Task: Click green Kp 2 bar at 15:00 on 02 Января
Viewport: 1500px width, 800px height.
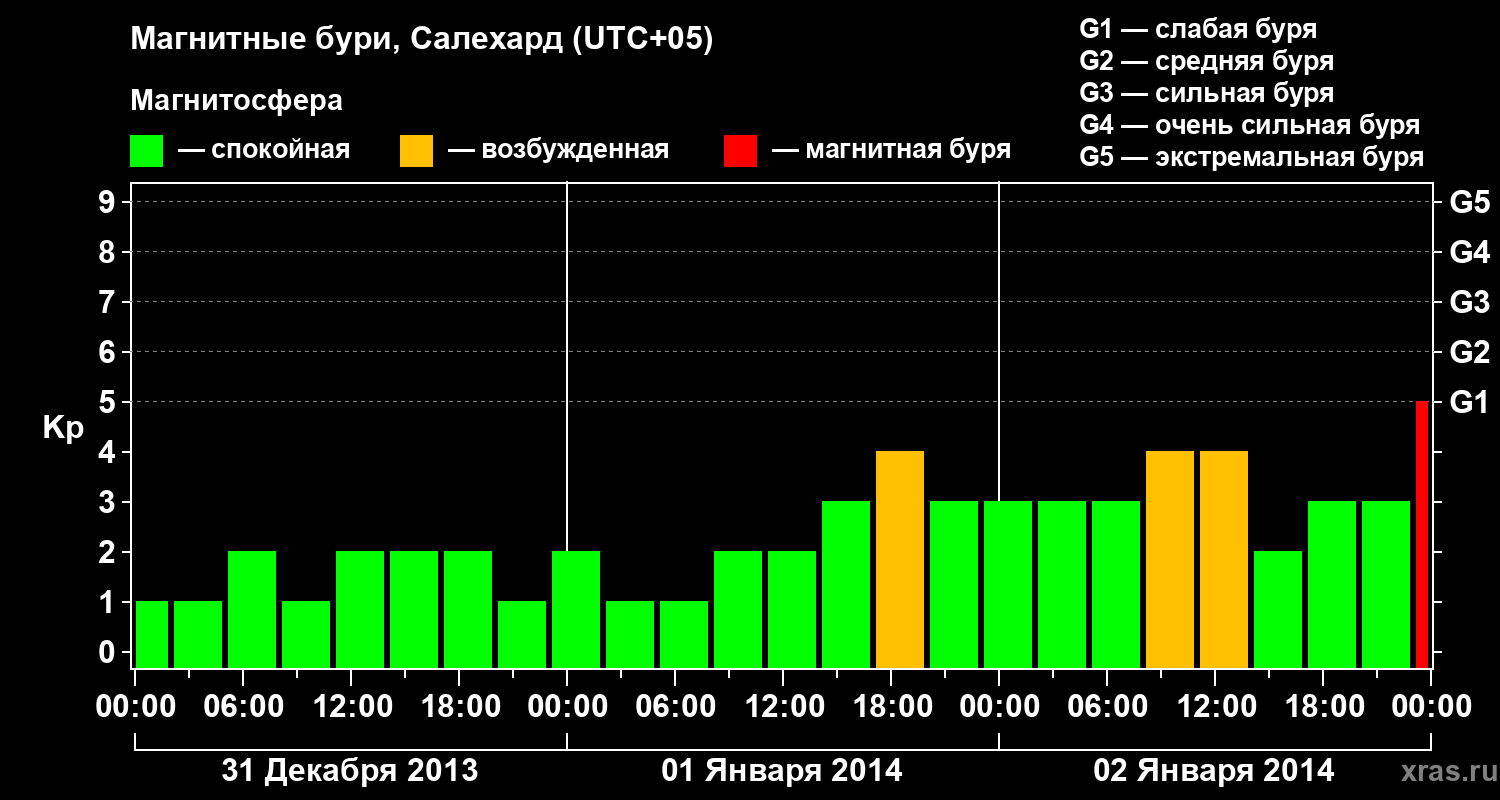Action: tap(1278, 610)
